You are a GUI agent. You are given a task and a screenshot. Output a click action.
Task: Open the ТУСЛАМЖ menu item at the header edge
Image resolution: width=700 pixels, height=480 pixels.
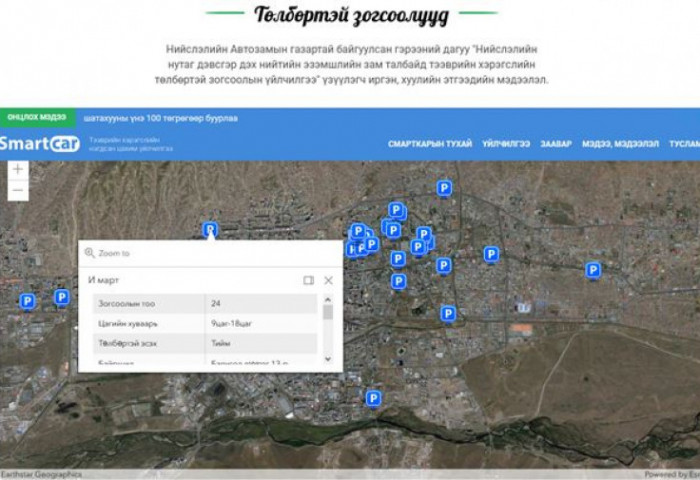[684, 144]
